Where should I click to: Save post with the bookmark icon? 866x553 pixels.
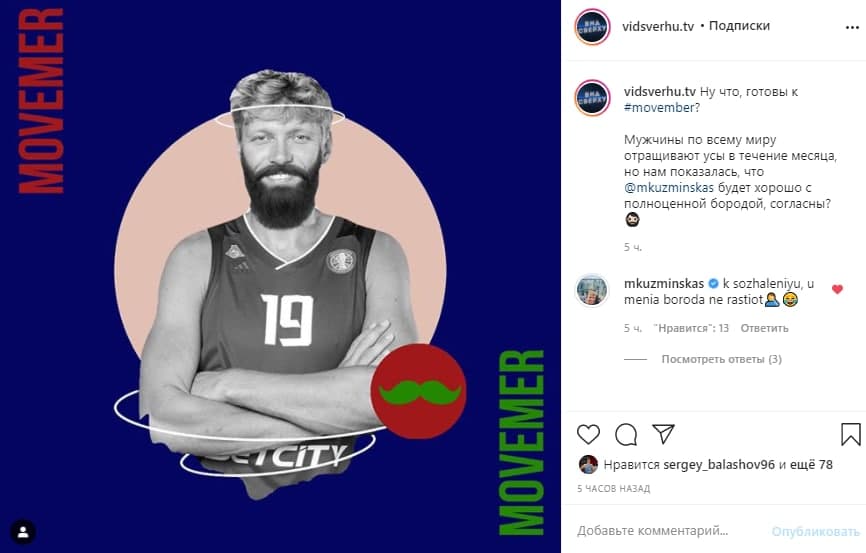(851, 434)
